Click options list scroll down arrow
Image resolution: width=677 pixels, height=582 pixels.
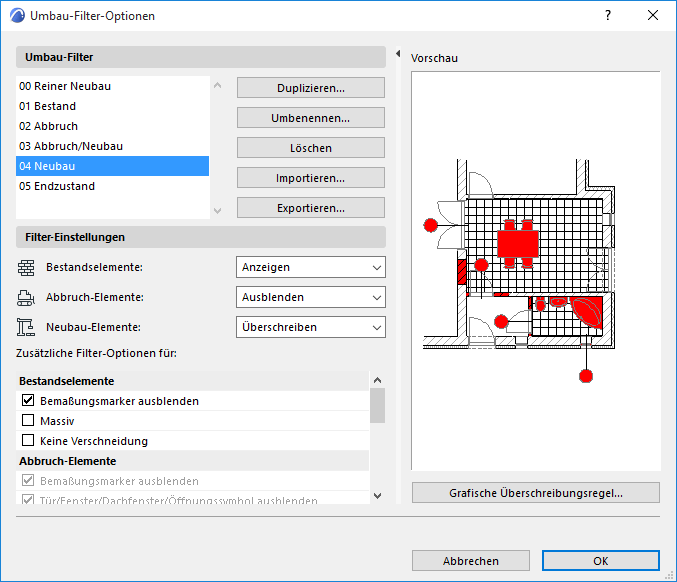tap(377, 496)
